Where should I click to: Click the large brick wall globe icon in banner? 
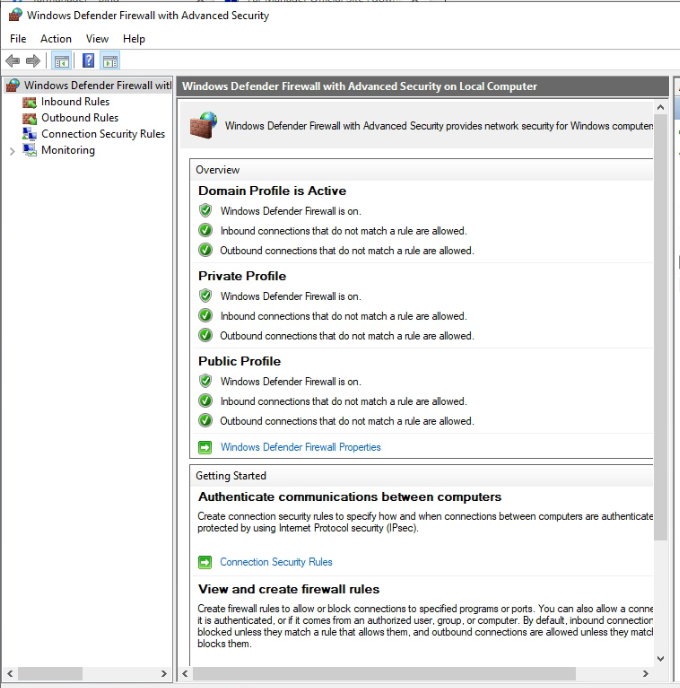(x=203, y=125)
